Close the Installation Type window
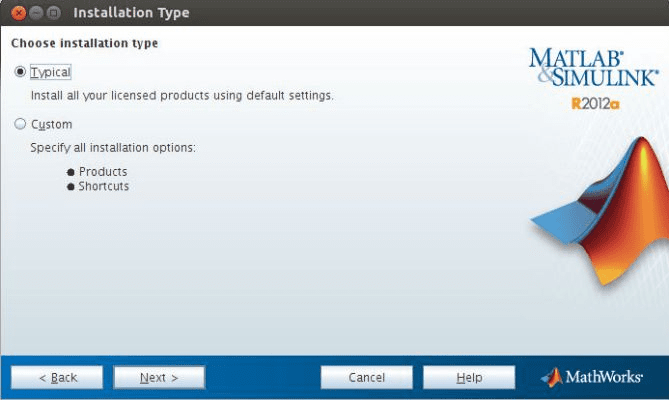Viewport: 669px width, 400px height. click(x=19, y=13)
